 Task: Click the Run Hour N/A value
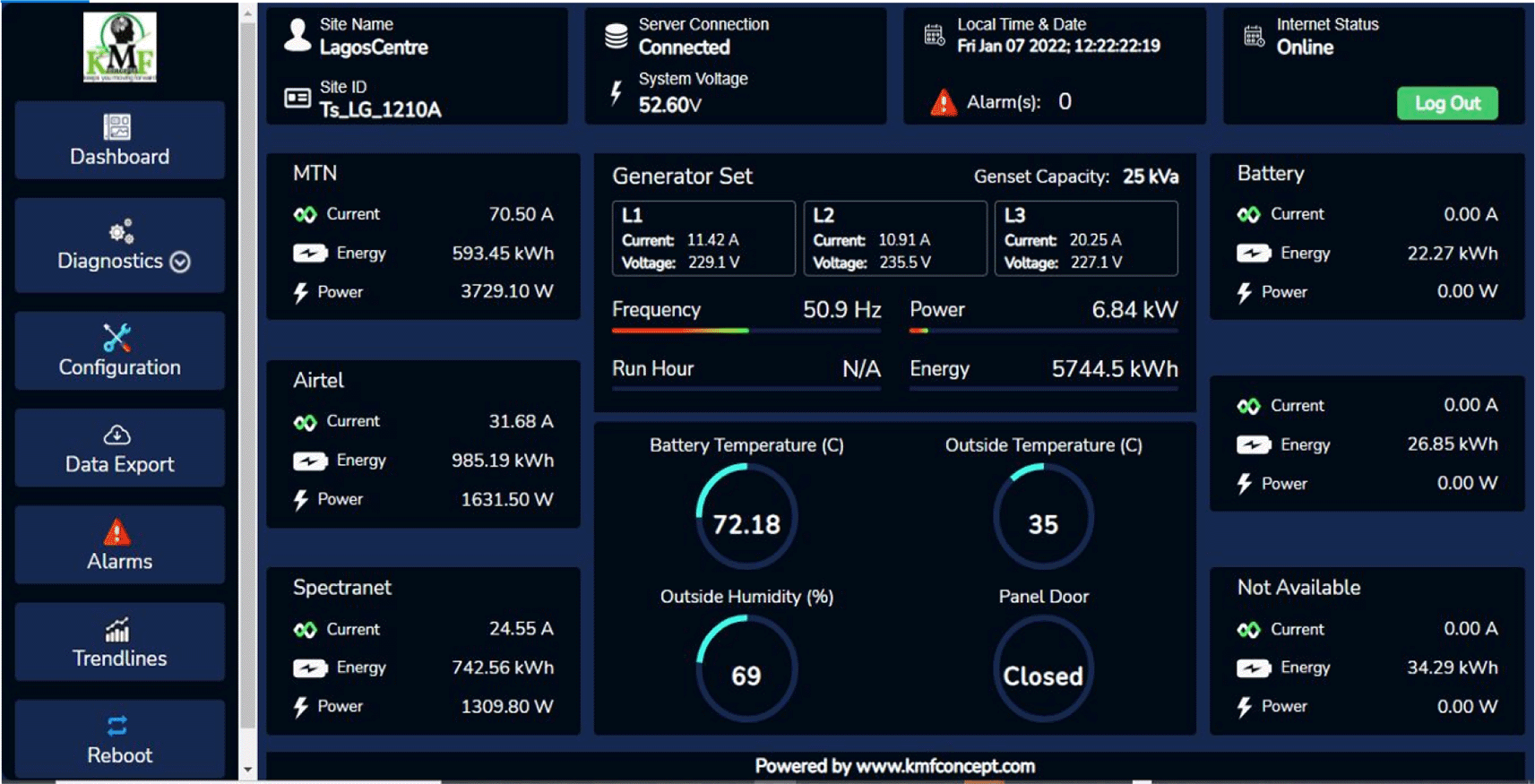pyautogui.click(x=862, y=369)
